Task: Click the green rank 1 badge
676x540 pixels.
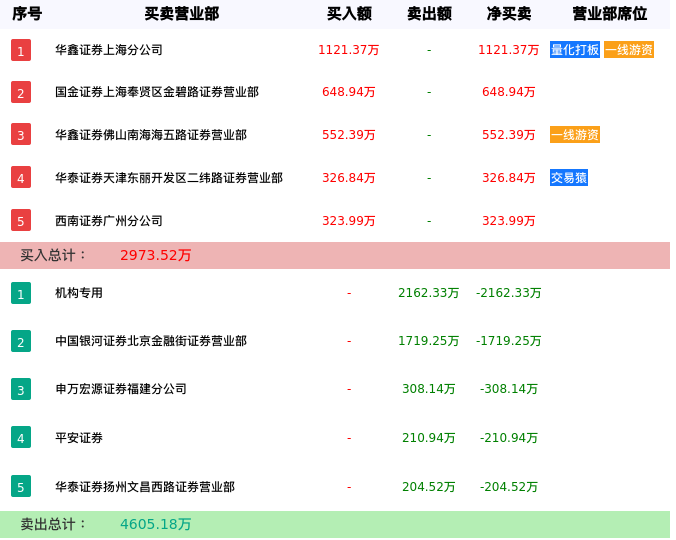Action: [21, 293]
